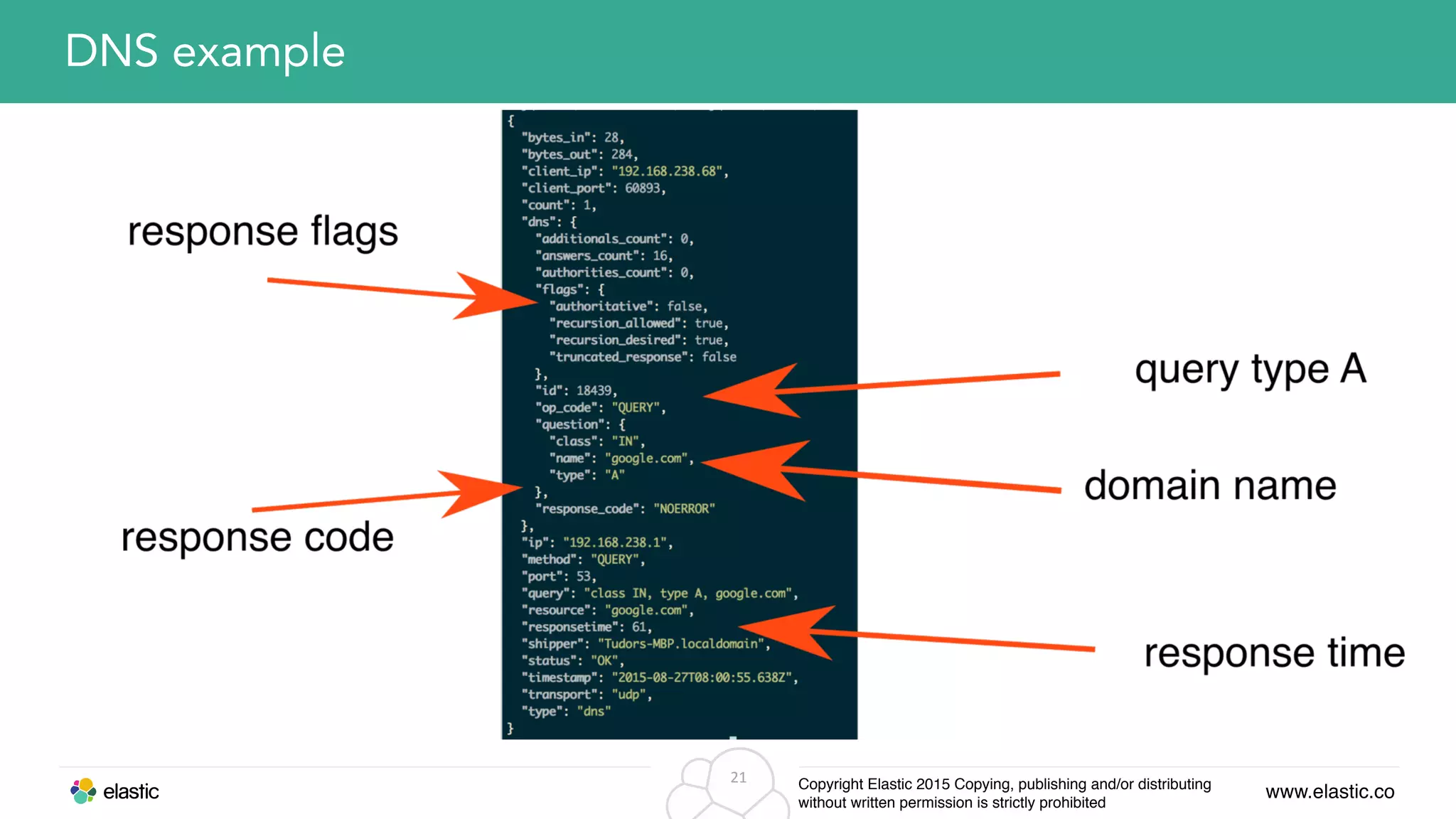Select the 'DNS example' slide title
Image resolution: width=1456 pixels, height=819 pixels.
click(205, 51)
